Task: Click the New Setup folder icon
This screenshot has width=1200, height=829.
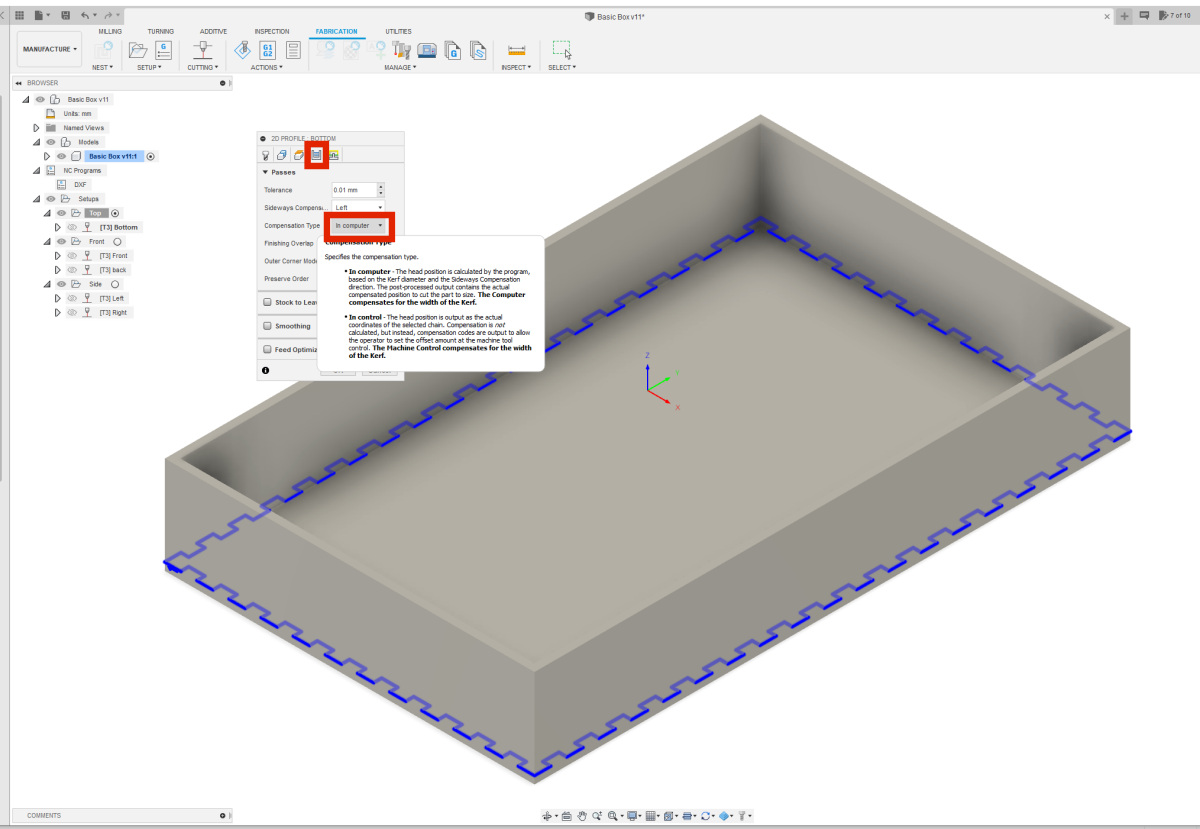Action: [139, 50]
